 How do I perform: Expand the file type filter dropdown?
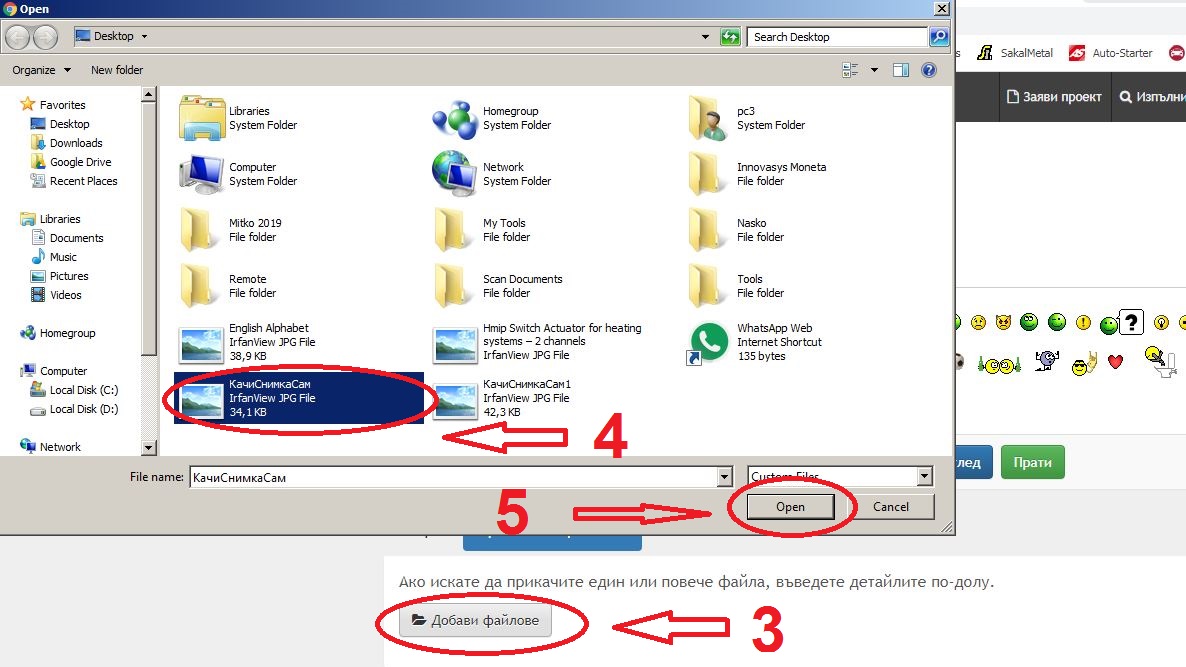pos(924,477)
